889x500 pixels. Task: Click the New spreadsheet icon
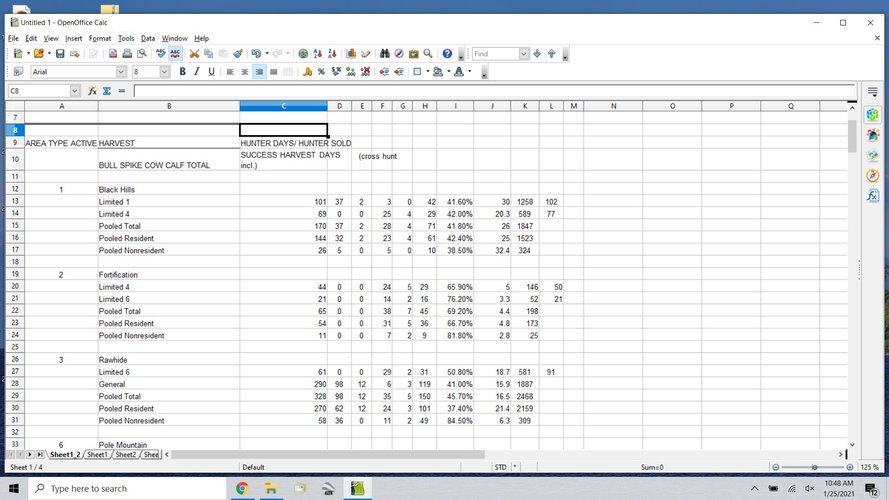coord(18,53)
